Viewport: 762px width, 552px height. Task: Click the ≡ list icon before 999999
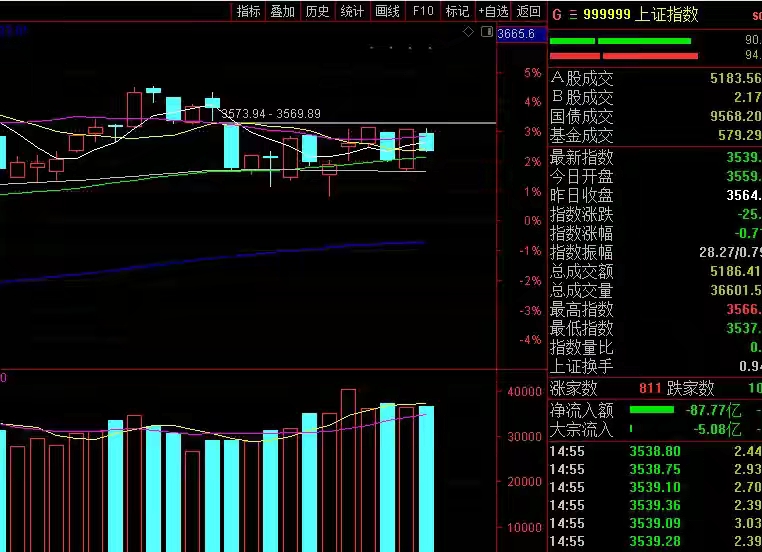[573, 14]
